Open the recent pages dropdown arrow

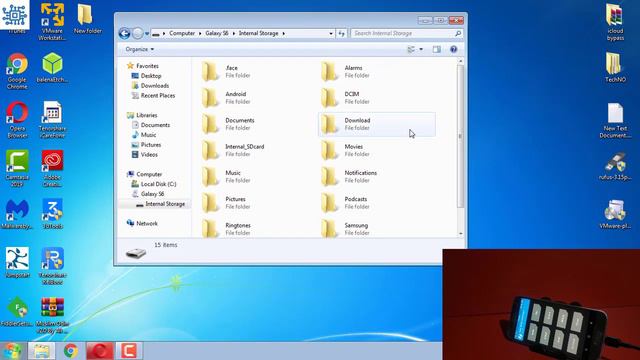tap(147, 34)
